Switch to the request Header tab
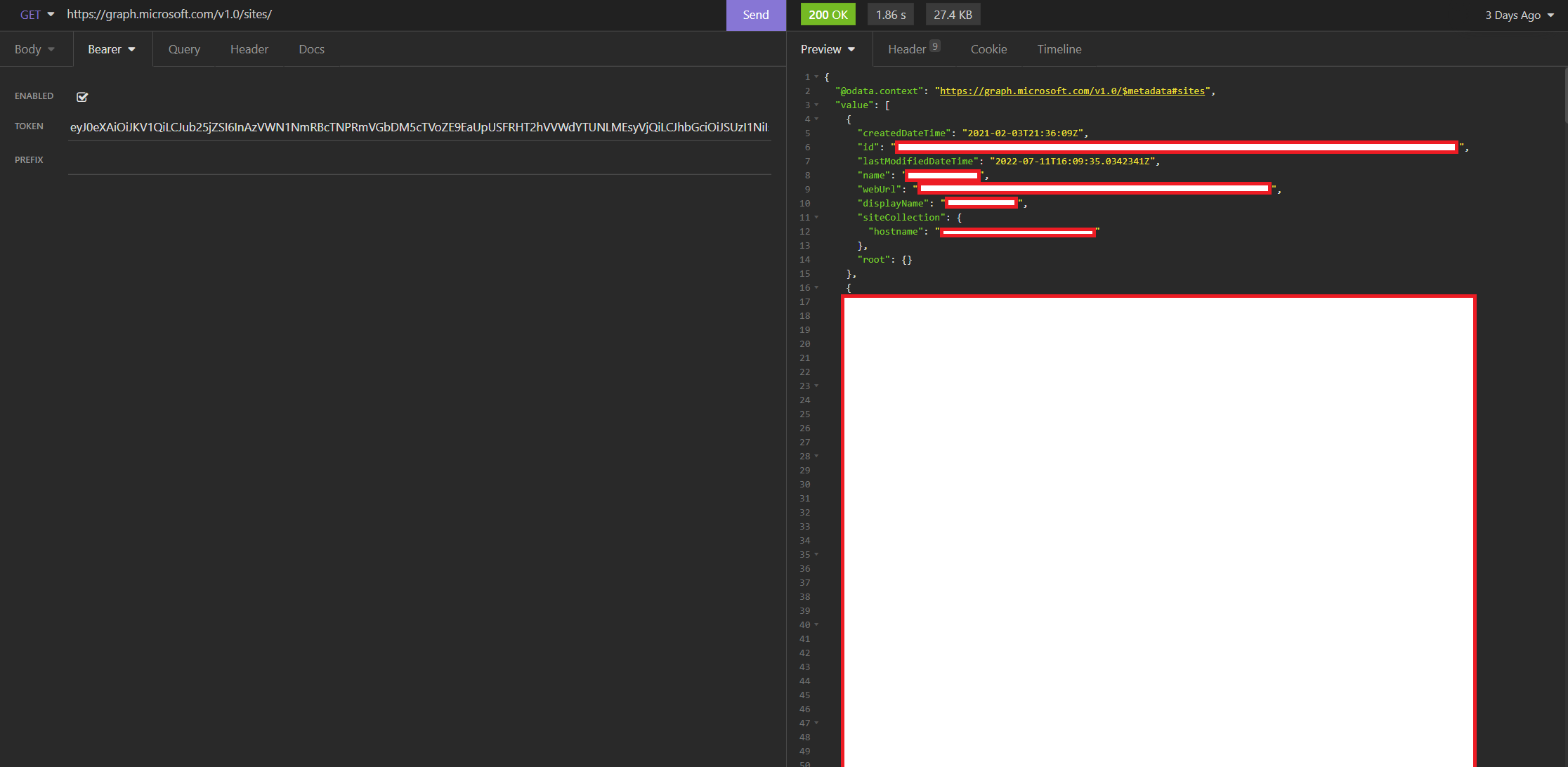This screenshot has height=767, width=1568. click(x=249, y=49)
